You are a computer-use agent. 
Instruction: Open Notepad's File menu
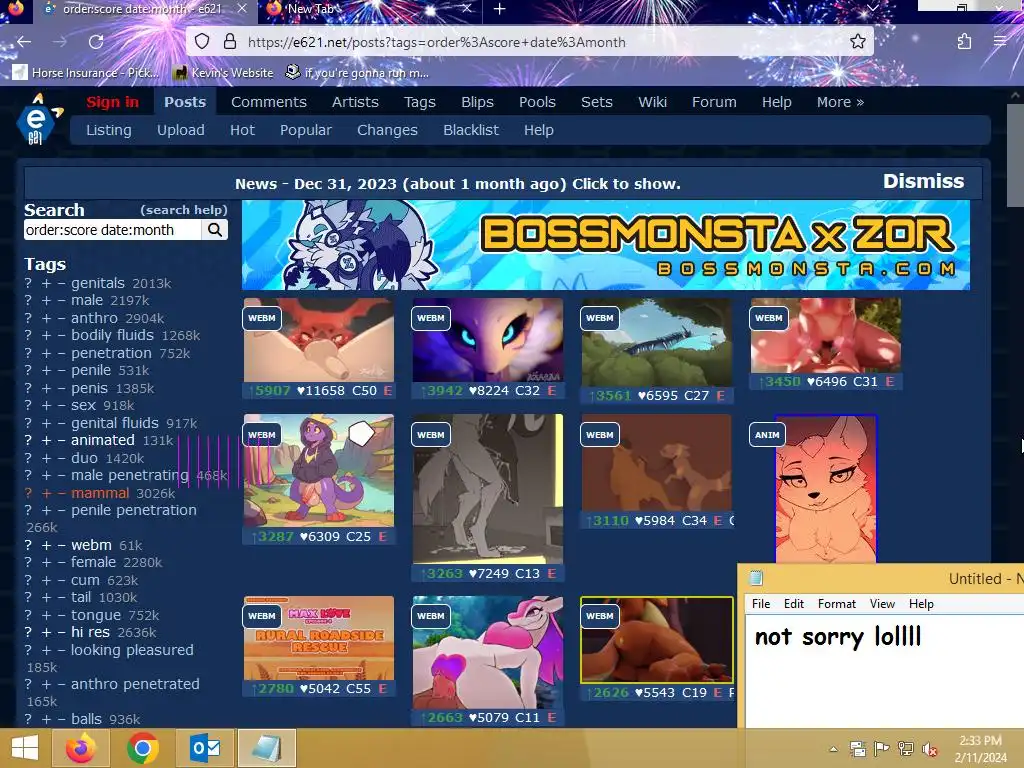pyautogui.click(x=761, y=603)
